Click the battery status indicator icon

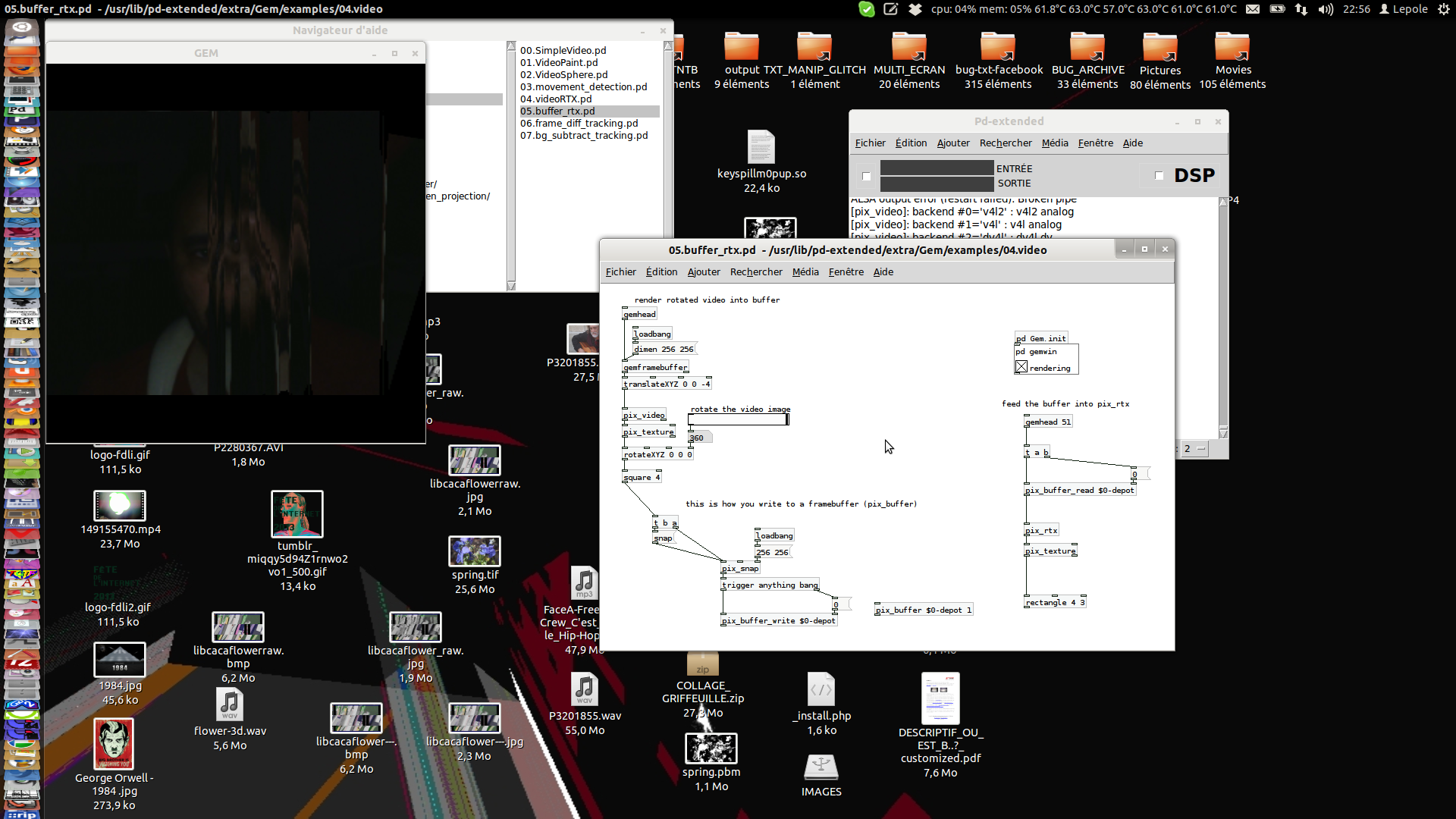pyautogui.click(x=1277, y=9)
